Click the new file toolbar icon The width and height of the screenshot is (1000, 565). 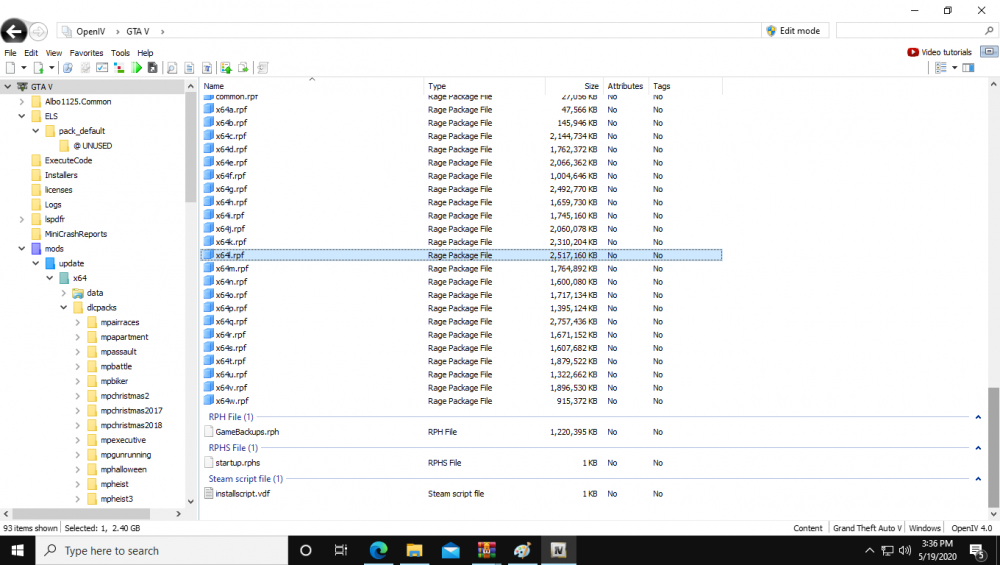[x=10, y=68]
